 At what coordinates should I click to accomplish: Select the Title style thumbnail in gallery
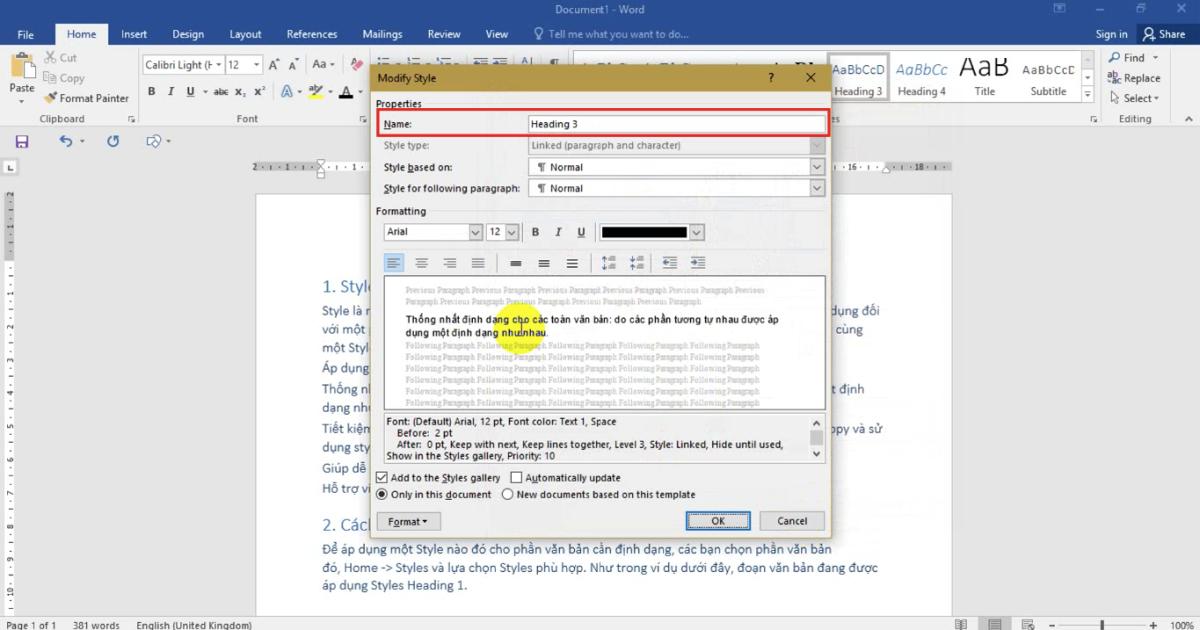[x=985, y=77]
